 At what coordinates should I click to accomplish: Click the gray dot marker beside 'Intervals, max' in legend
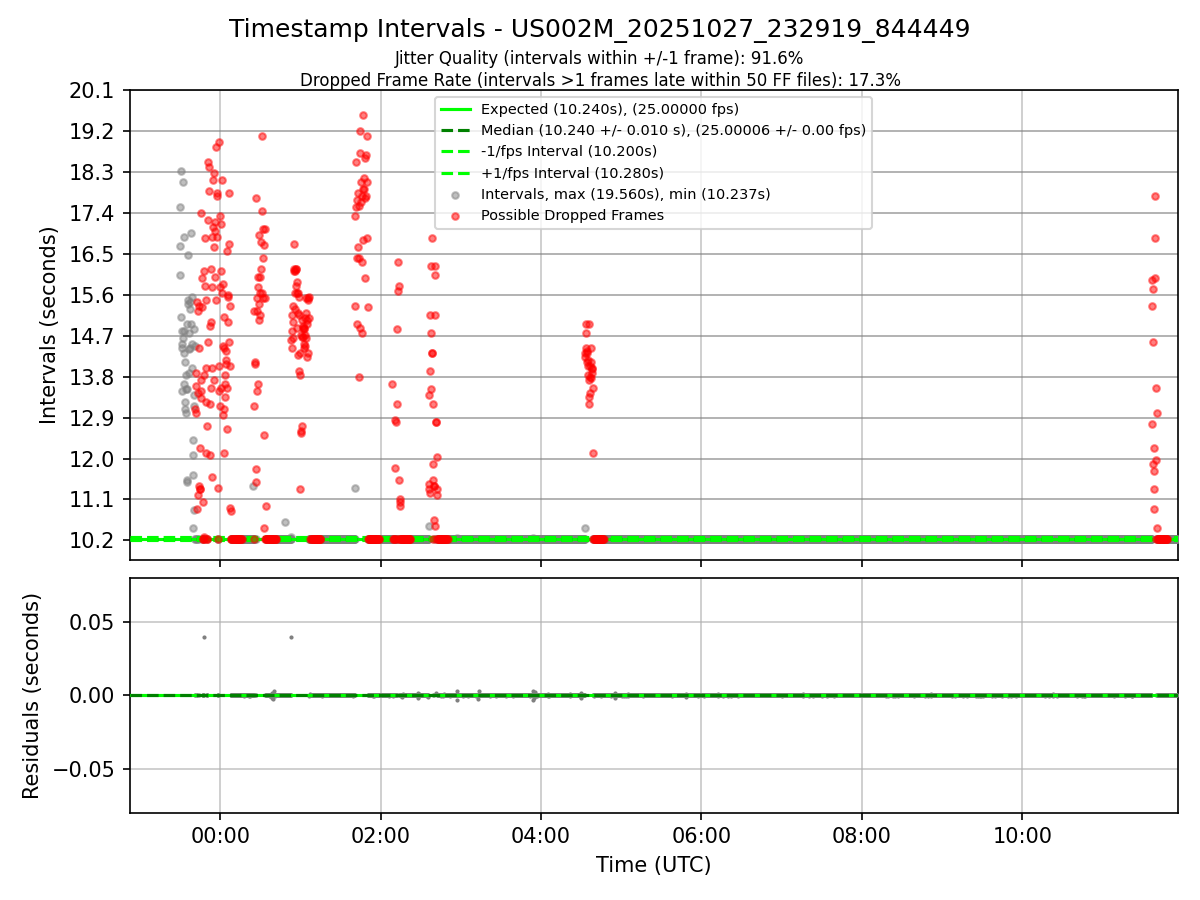pos(456,194)
